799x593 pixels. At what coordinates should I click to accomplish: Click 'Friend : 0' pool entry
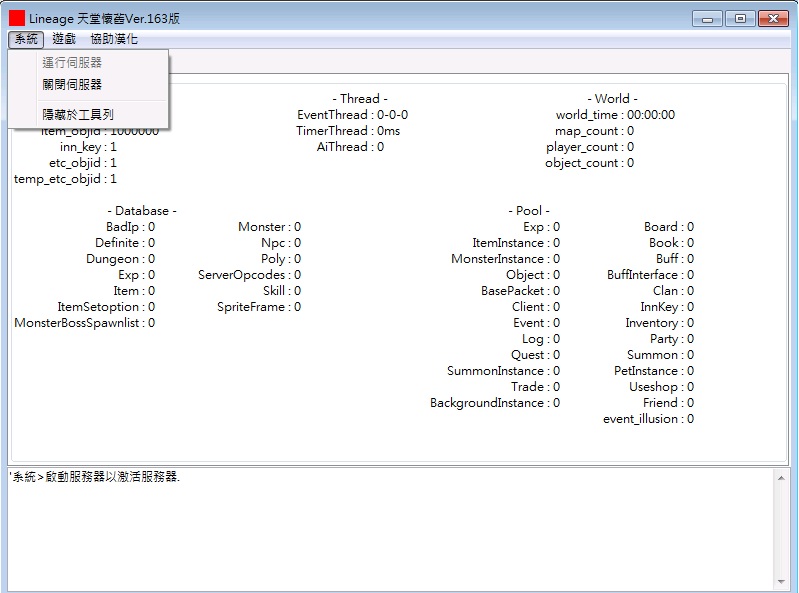click(669, 403)
